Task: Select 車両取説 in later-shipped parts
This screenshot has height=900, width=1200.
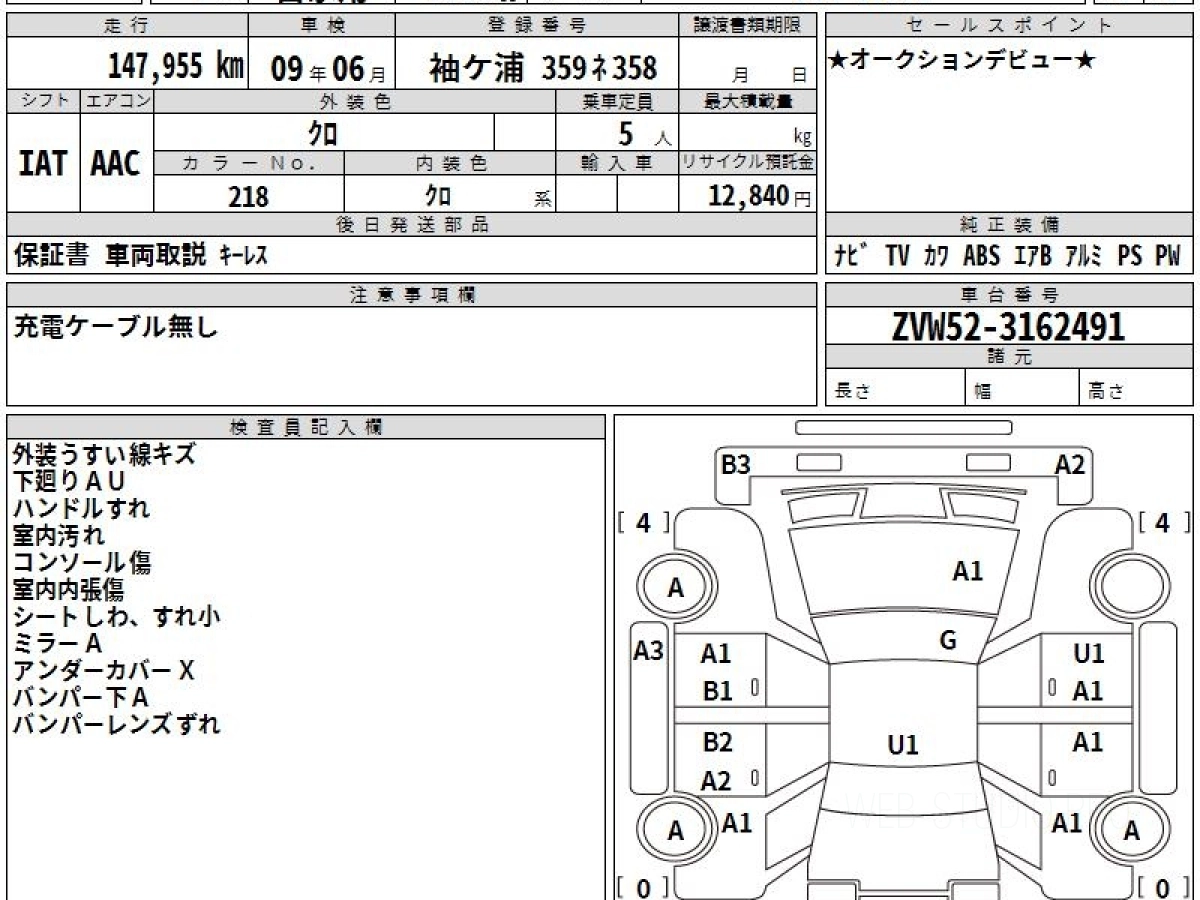Action: 155,256
